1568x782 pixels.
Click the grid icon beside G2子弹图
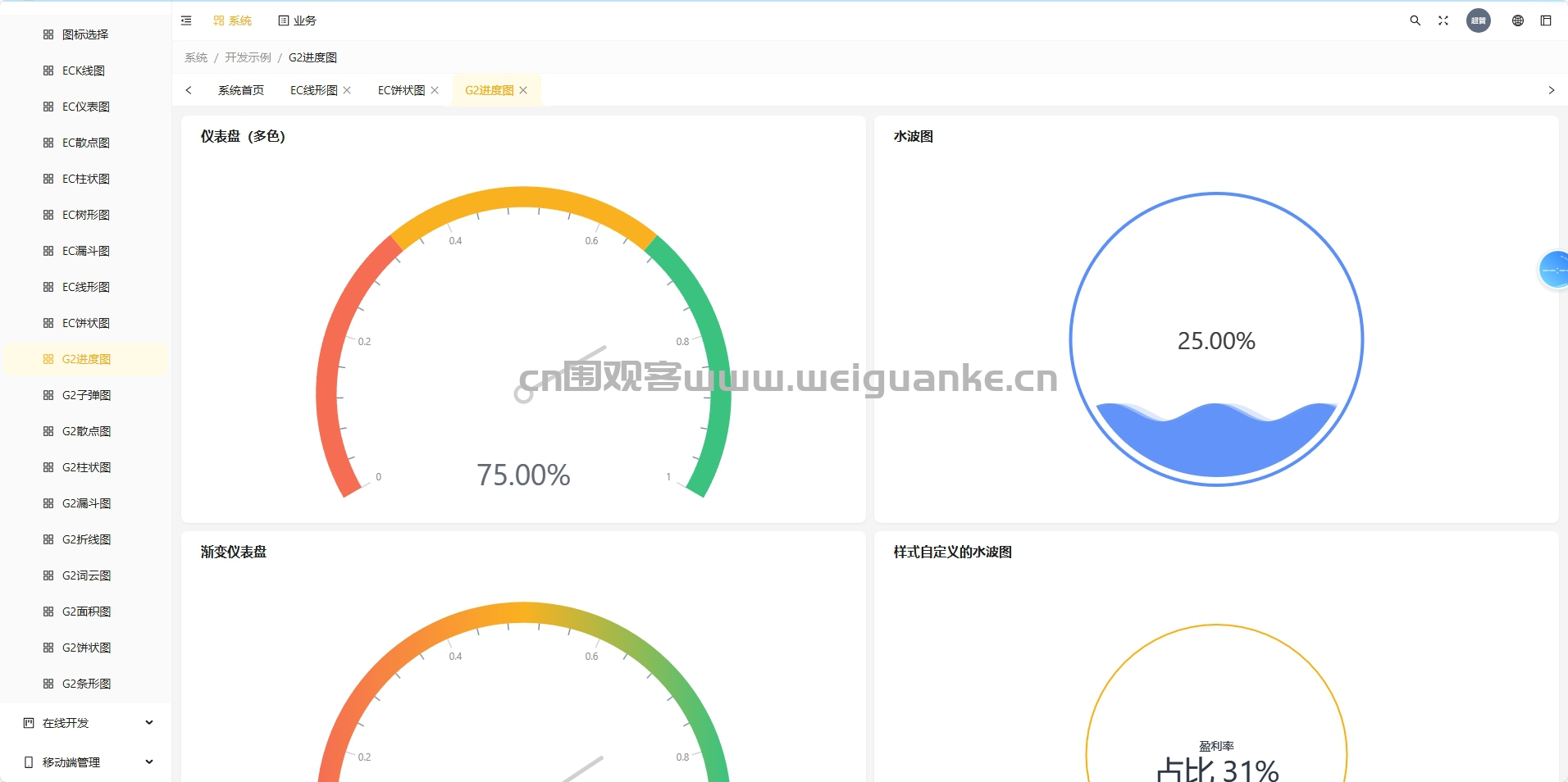pos(48,395)
